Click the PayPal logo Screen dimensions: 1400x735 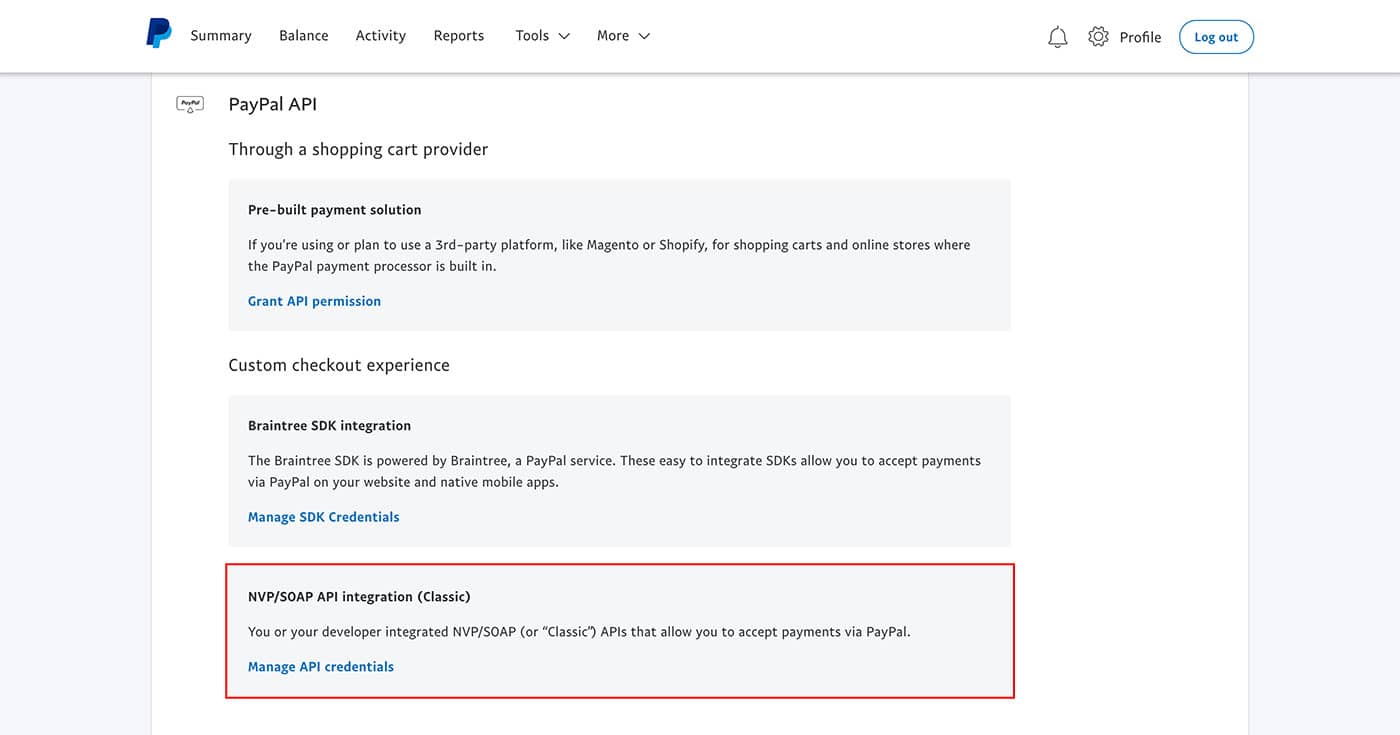click(158, 34)
